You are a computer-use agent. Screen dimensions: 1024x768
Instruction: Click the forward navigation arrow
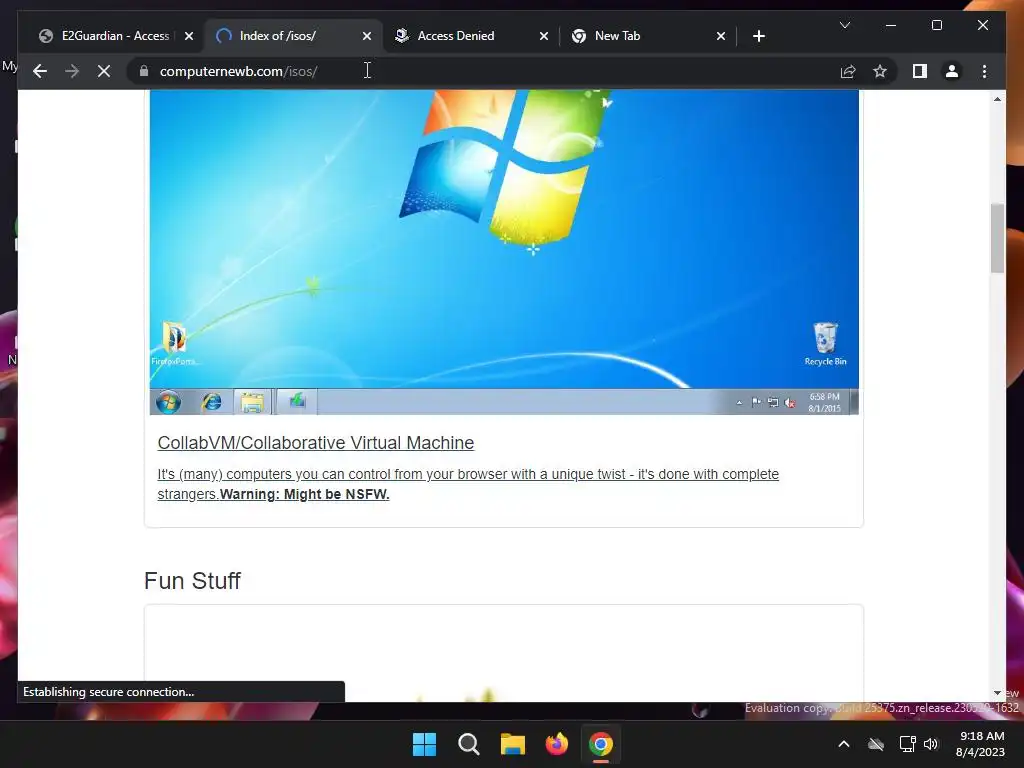click(x=72, y=71)
